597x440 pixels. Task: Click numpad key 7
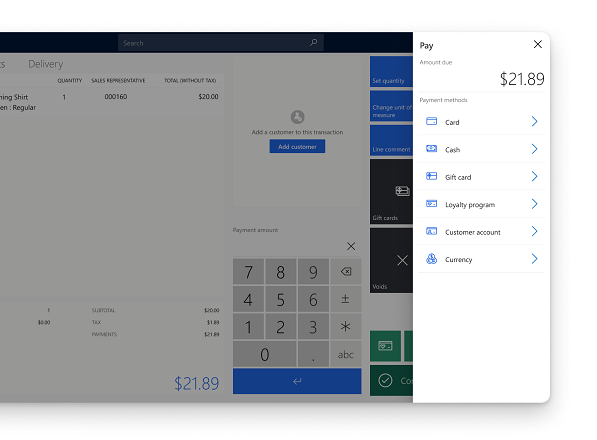[x=248, y=272]
